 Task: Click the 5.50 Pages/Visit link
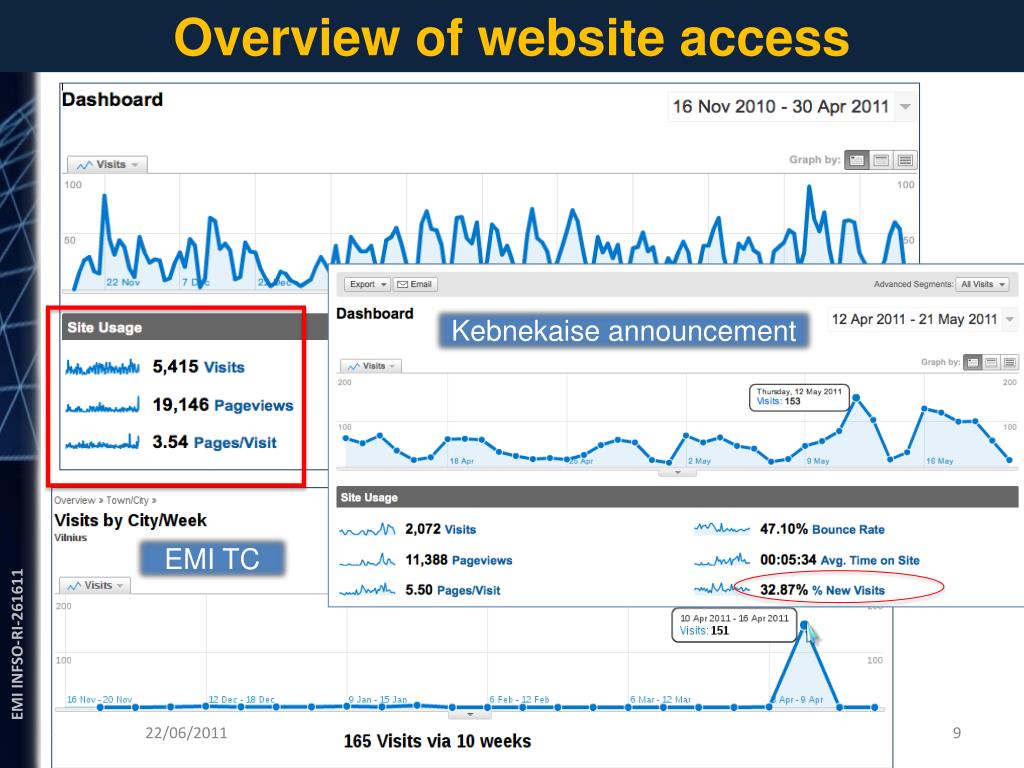453,590
